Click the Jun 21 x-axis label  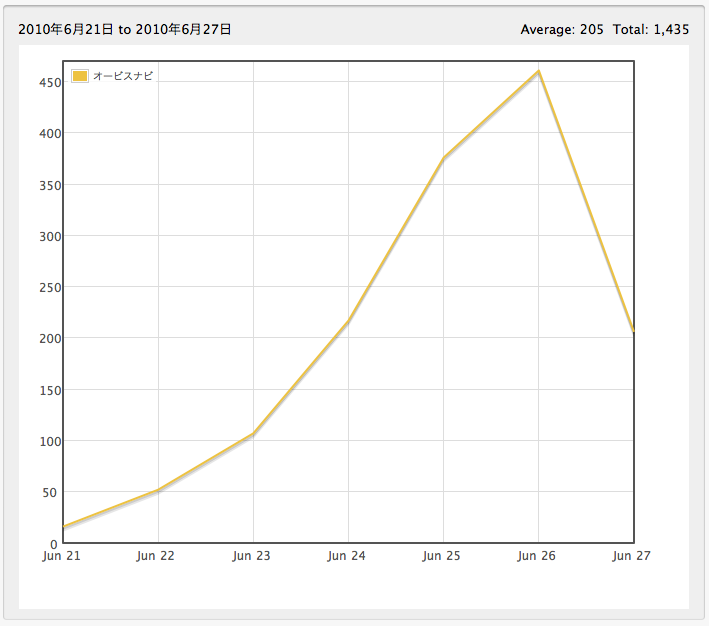click(x=61, y=556)
